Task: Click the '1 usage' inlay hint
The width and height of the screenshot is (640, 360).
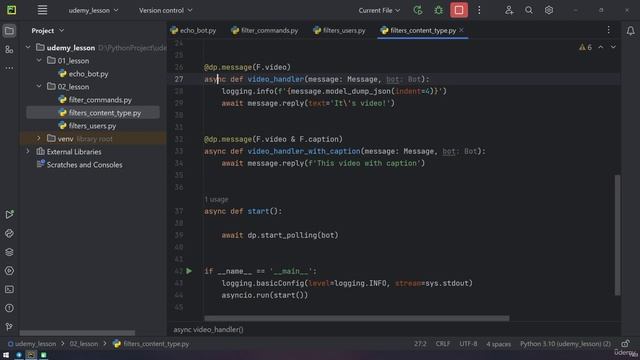Action: [216, 200]
